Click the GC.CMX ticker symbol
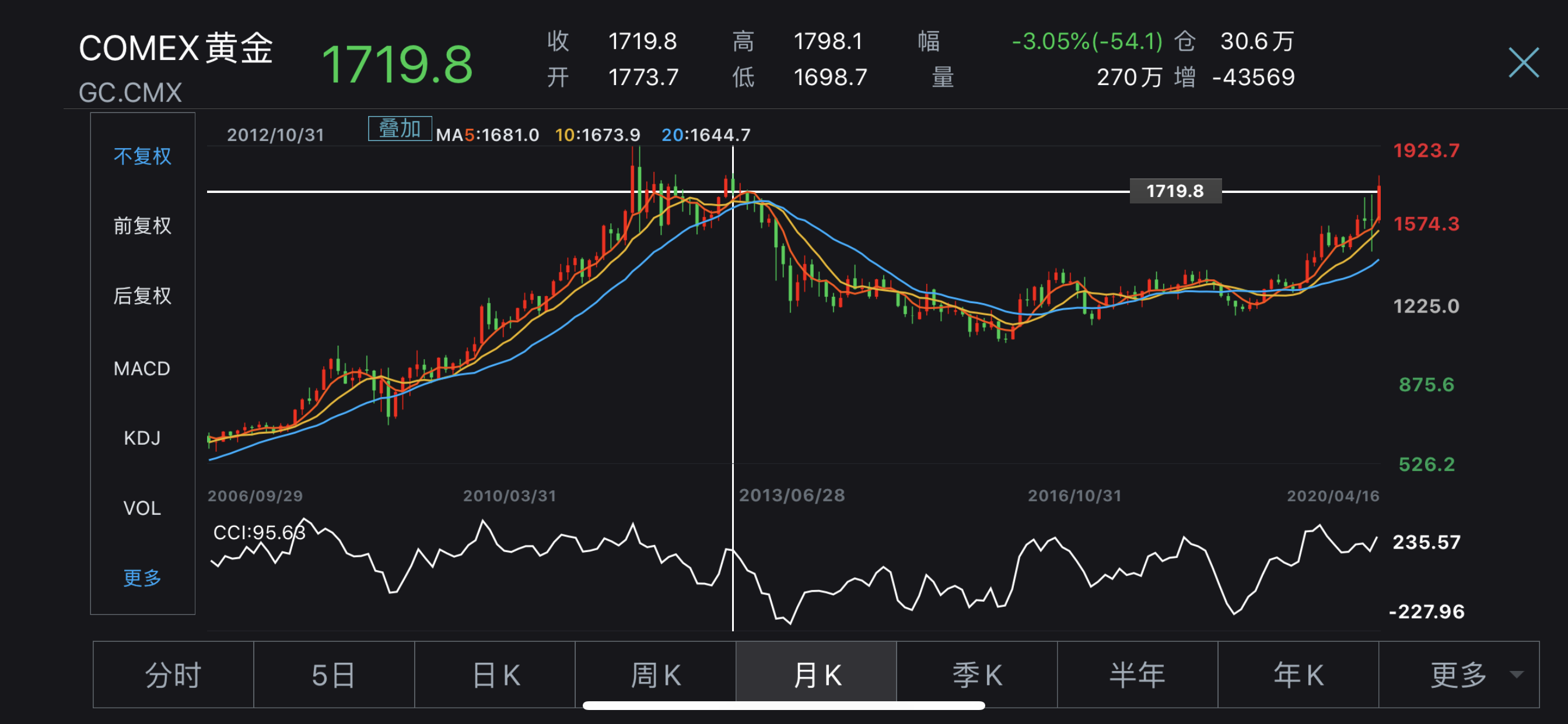Screen dimensions: 1568x724 (x=130, y=93)
